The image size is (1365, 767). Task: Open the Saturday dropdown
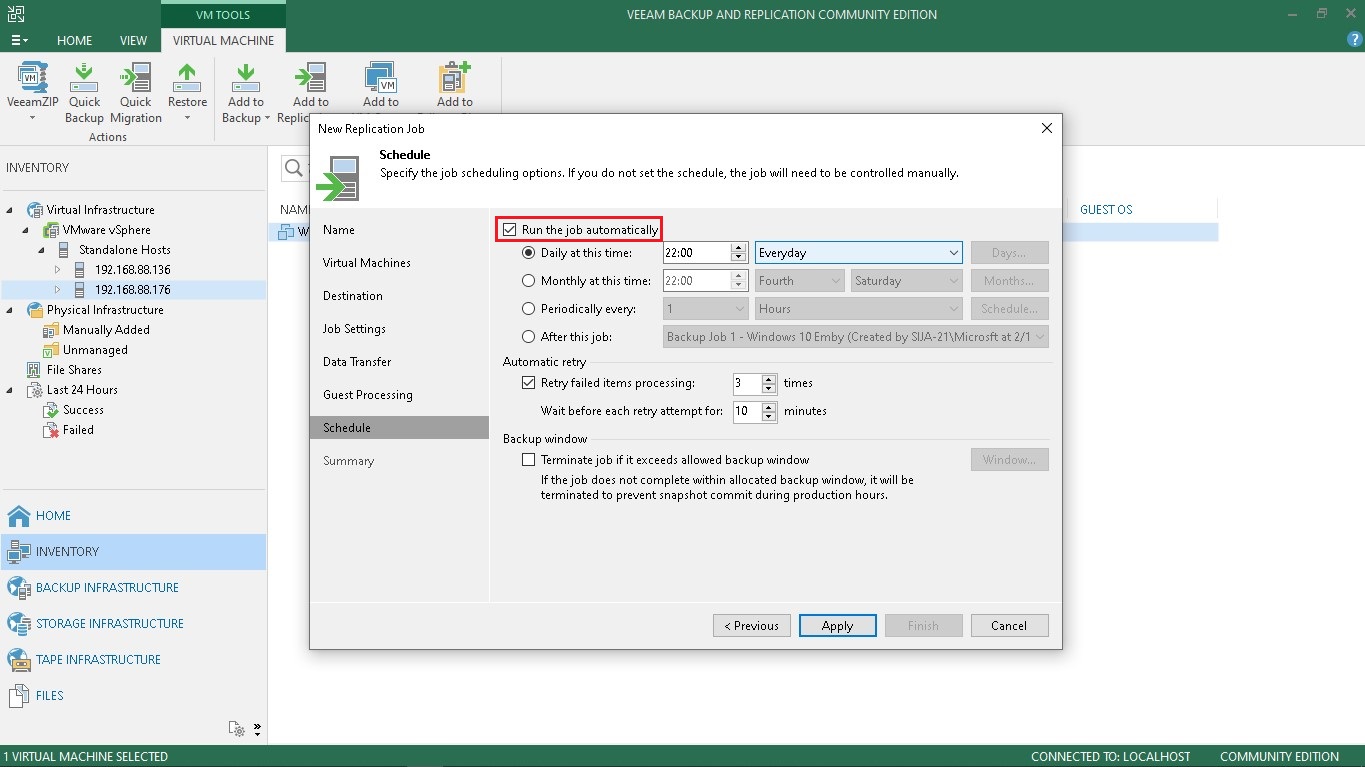(907, 281)
